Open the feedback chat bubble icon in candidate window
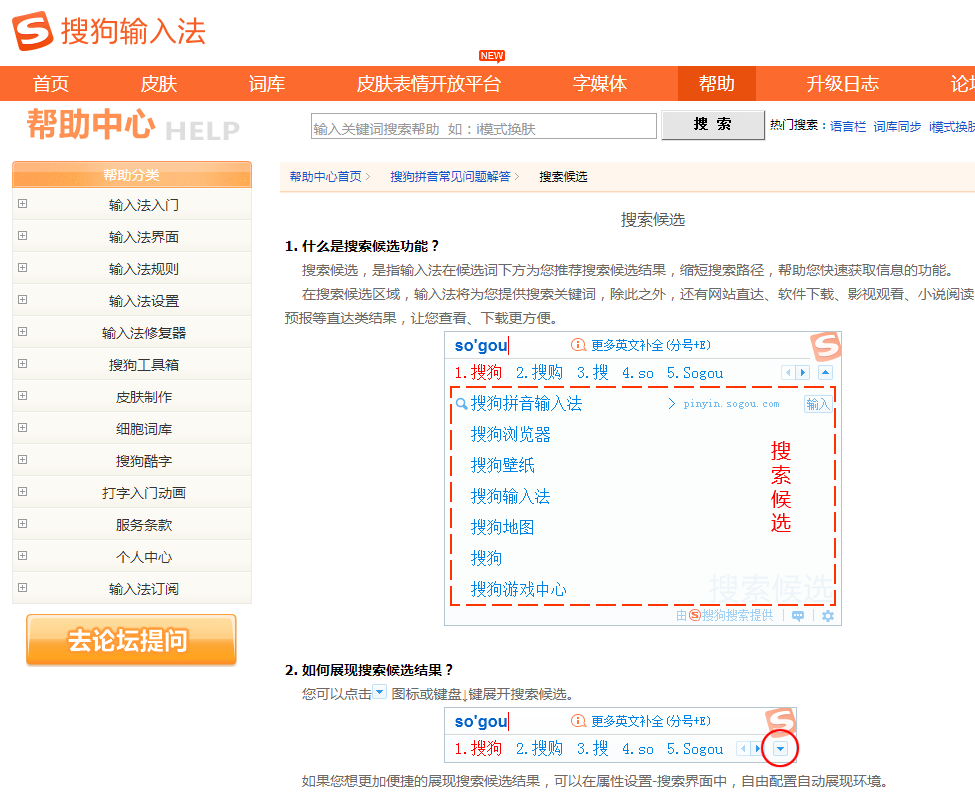This screenshot has height=794, width=975. point(798,616)
